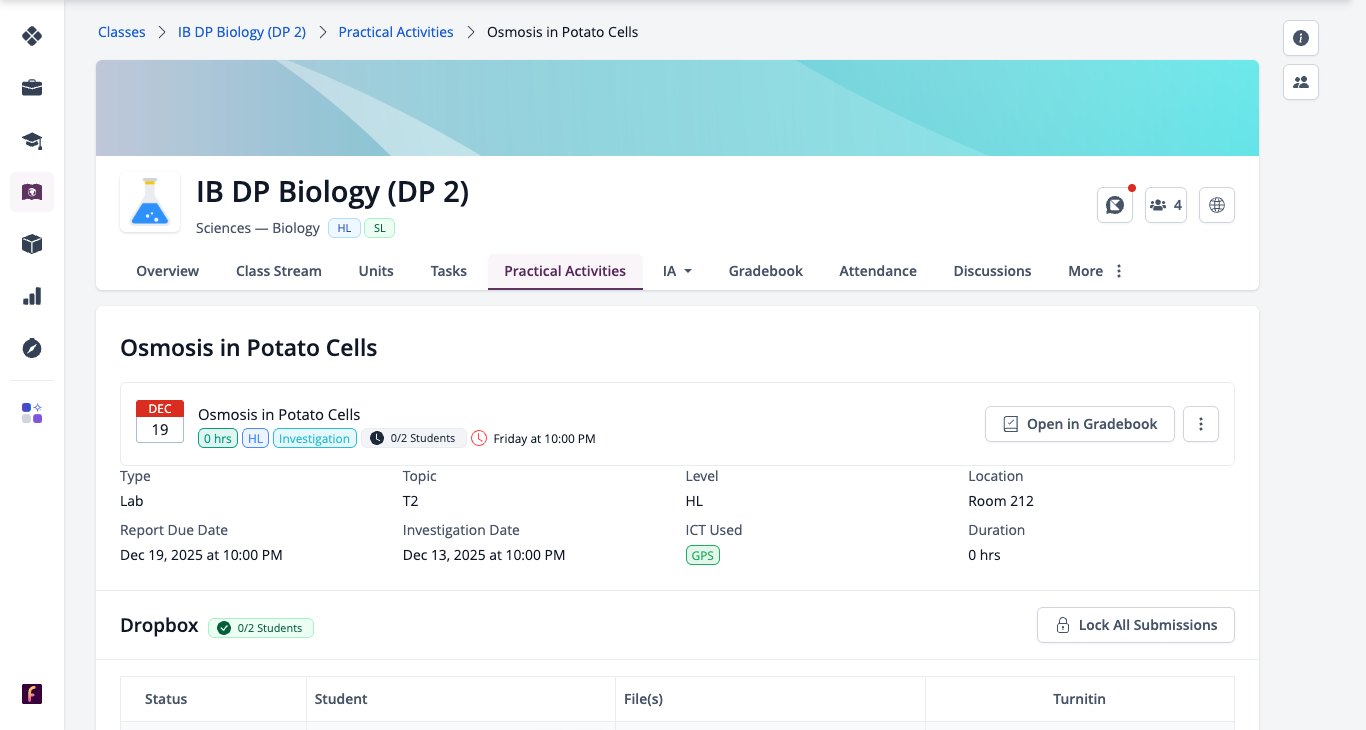Open the More tabs menu
The image size is (1366, 730).
click(1096, 271)
